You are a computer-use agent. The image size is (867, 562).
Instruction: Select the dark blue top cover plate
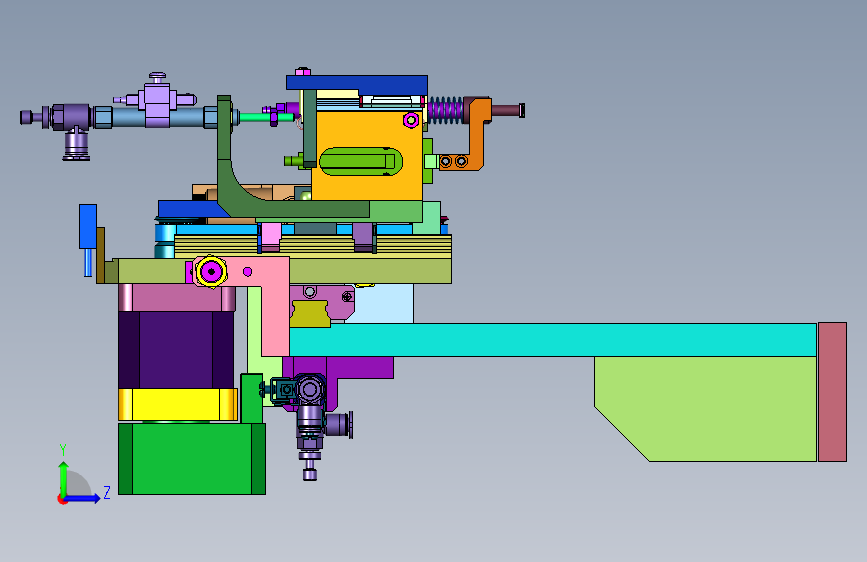pos(357,84)
